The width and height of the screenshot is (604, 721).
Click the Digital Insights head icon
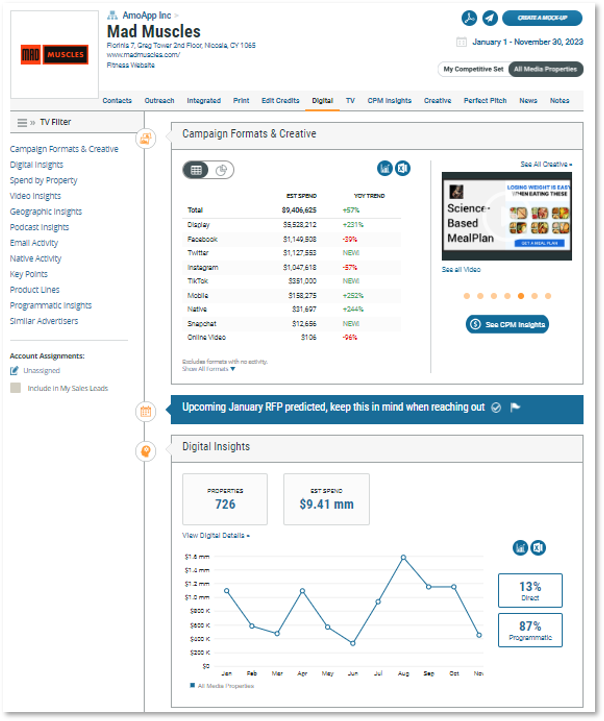pyautogui.click(x=146, y=452)
